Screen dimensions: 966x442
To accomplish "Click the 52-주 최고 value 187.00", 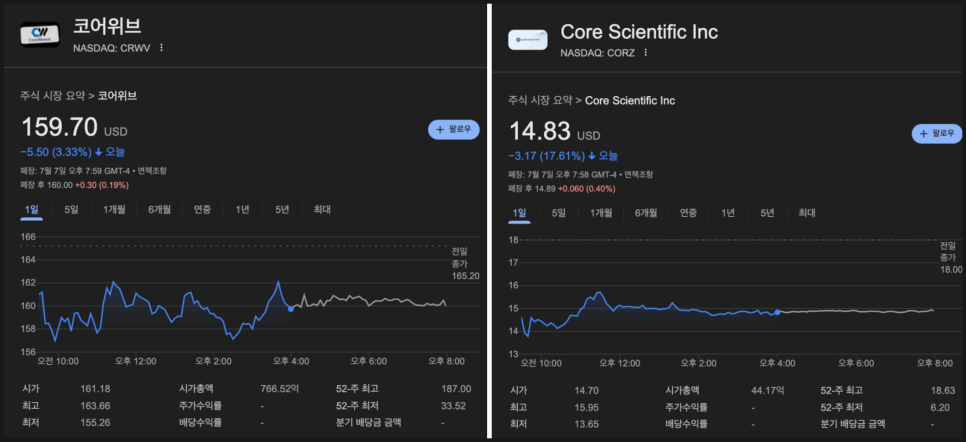I will pos(457,389).
